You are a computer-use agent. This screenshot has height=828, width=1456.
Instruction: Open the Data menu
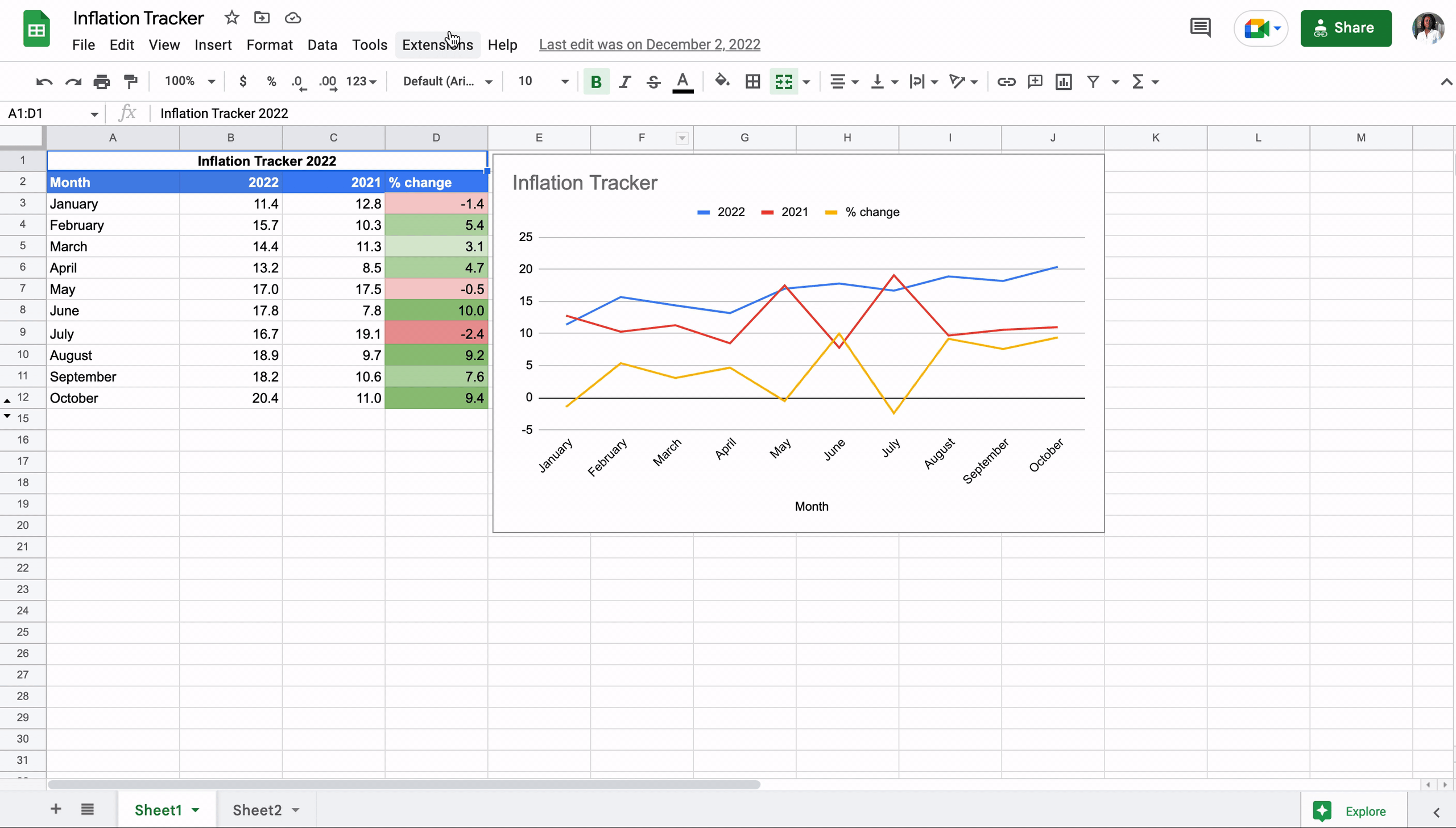322,44
